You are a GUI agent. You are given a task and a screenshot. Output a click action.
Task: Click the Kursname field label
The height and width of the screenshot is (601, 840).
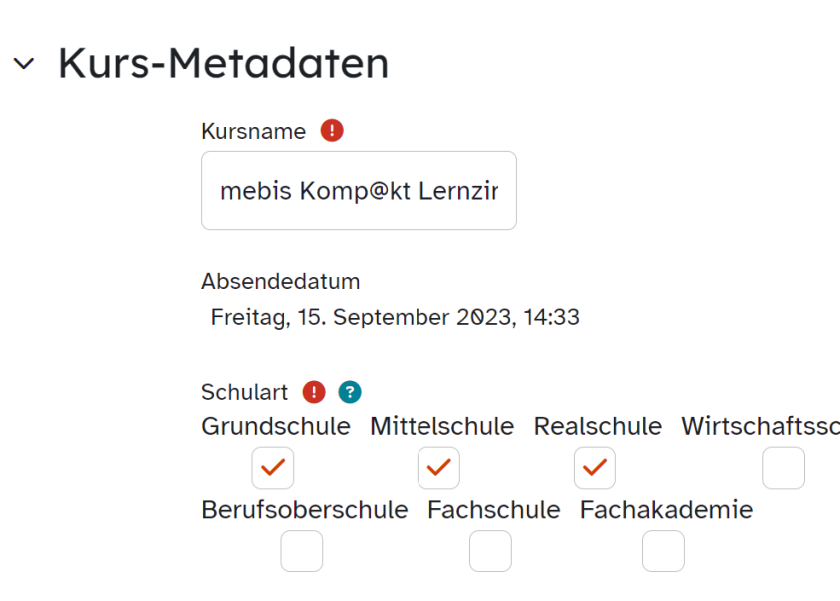(x=253, y=131)
